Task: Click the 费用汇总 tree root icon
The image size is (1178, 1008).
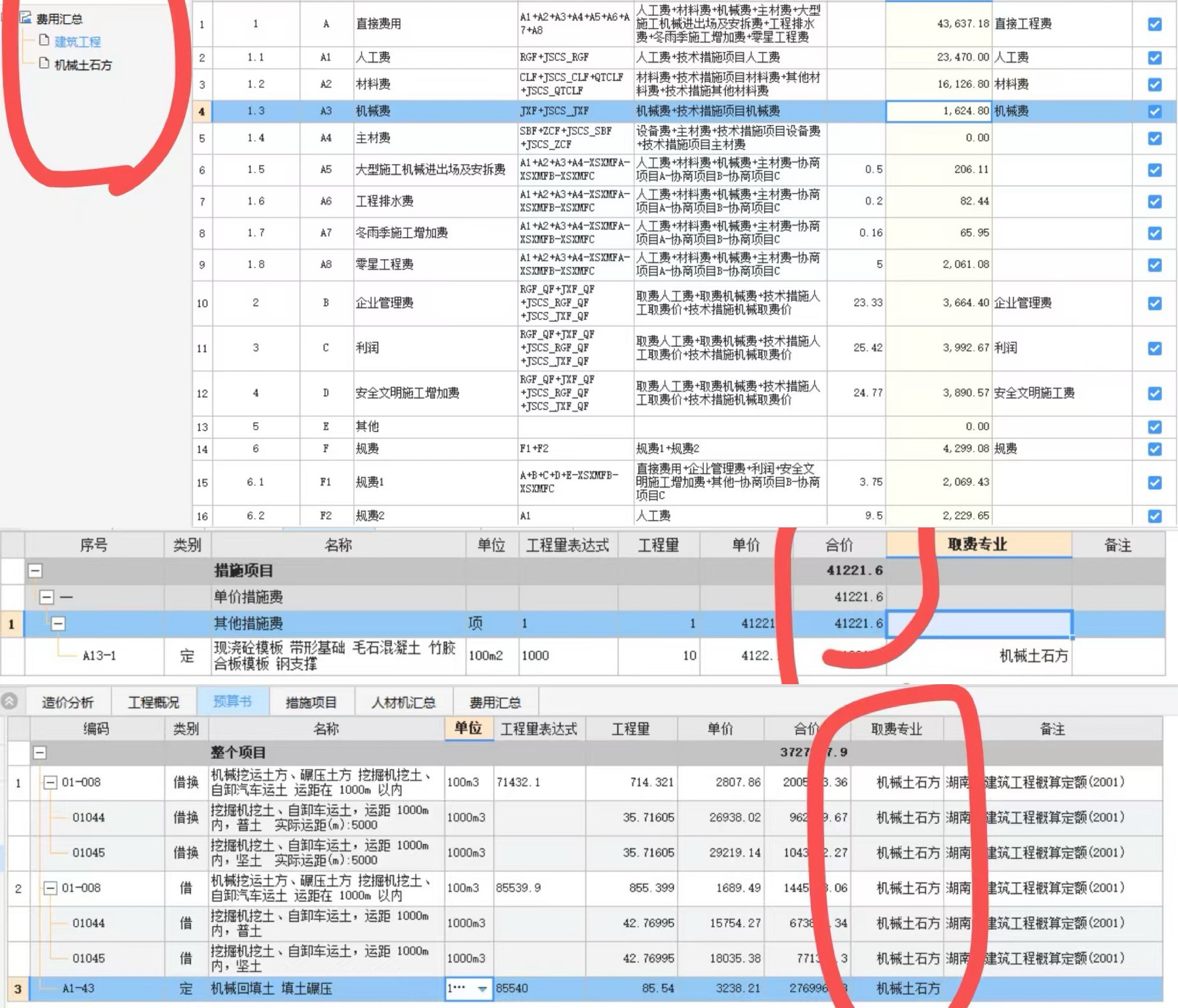Action: coord(25,18)
